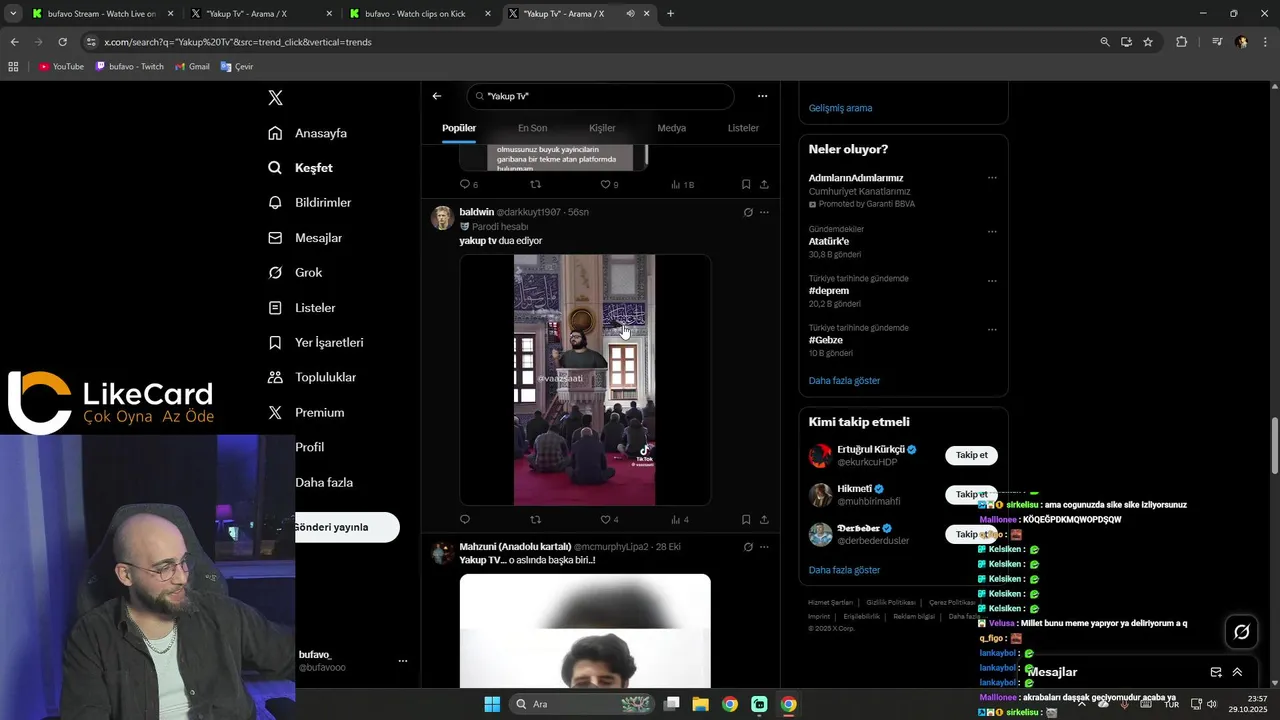This screenshot has width=1280, height=720.
Task: Open Premium in the sidebar
Action: [306, 413]
